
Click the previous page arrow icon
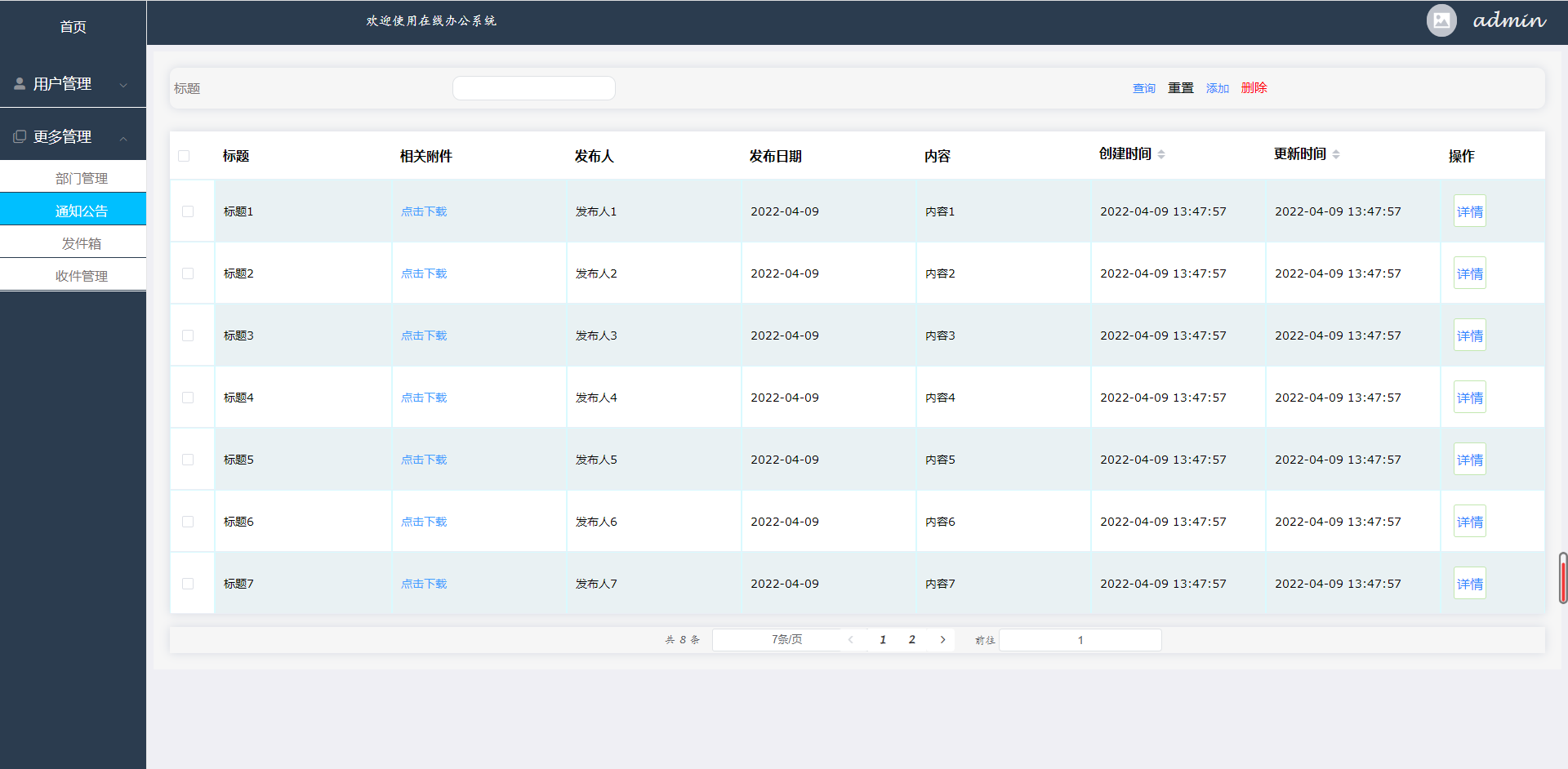(851, 640)
